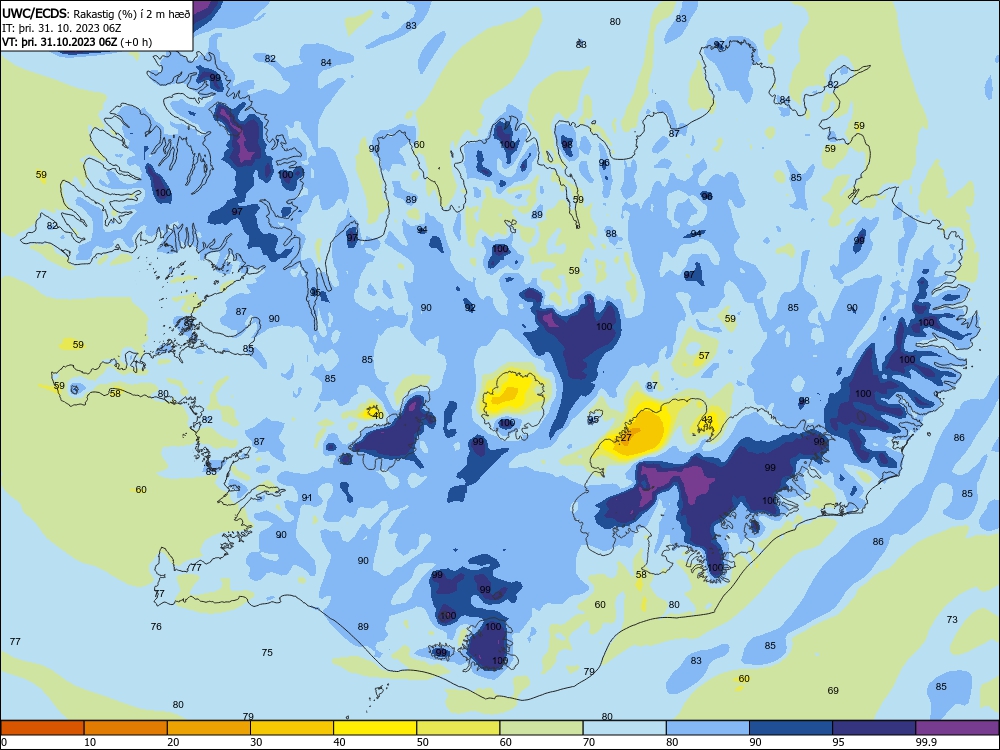Pick the 50–60 pale yellow legend segment
The width and height of the screenshot is (1000, 750).
458,728
